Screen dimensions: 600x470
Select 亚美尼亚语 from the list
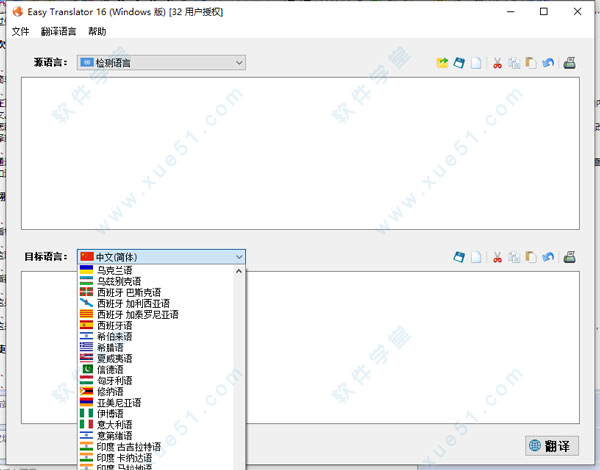pos(156,403)
